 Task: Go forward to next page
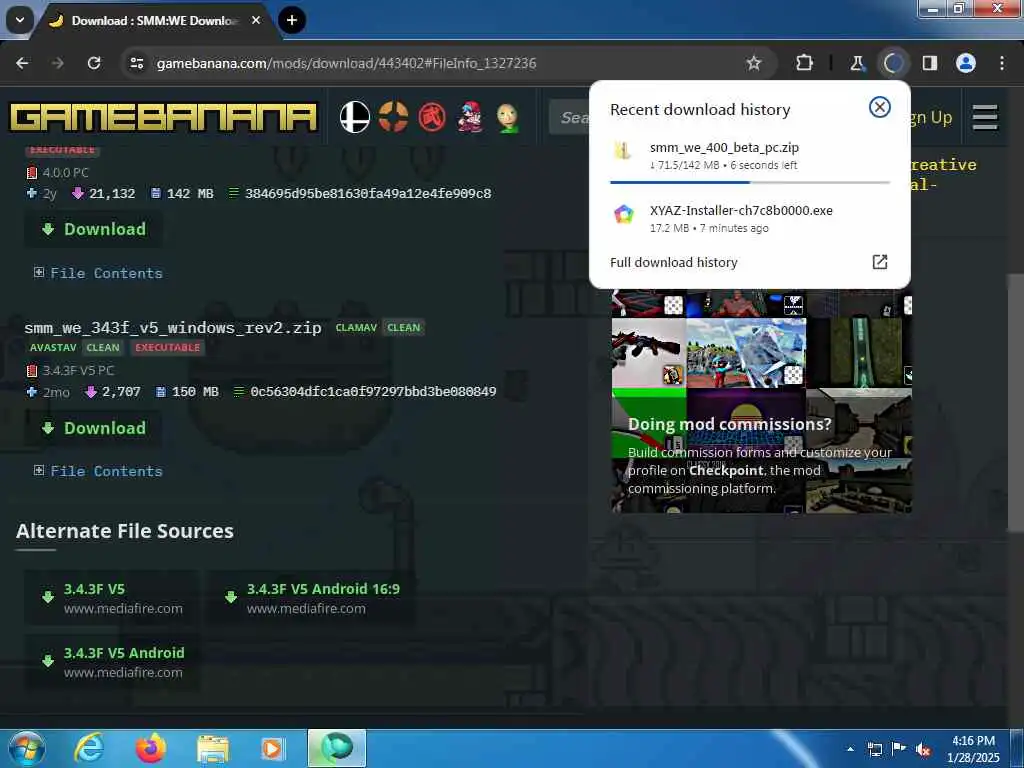pos(58,63)
